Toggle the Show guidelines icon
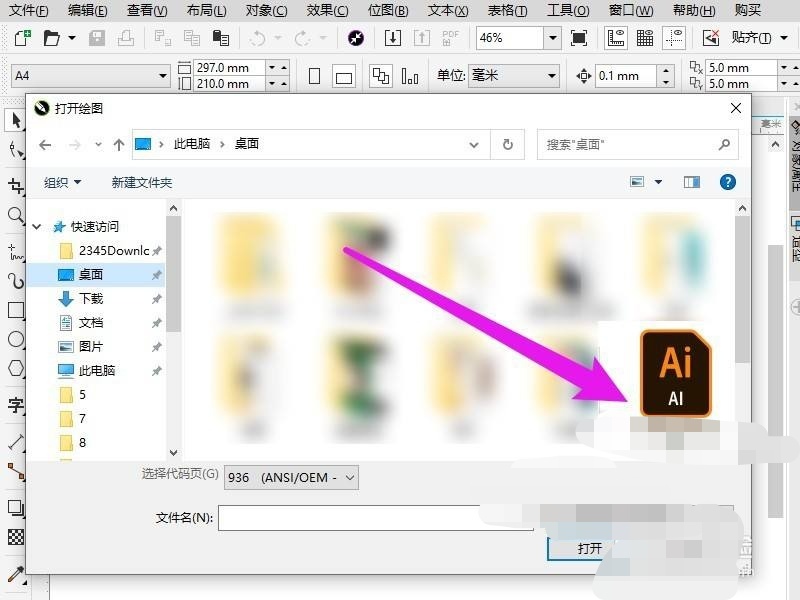This screenshot has width=800, height=600. (674, 38)
